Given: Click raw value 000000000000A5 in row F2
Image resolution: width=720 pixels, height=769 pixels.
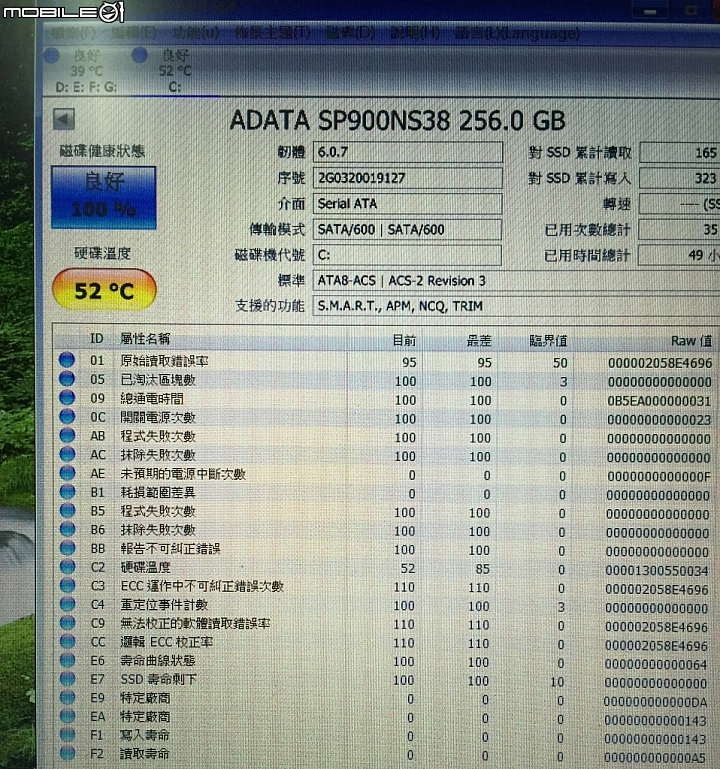Looking at the screenshot, I should [655, 757].
